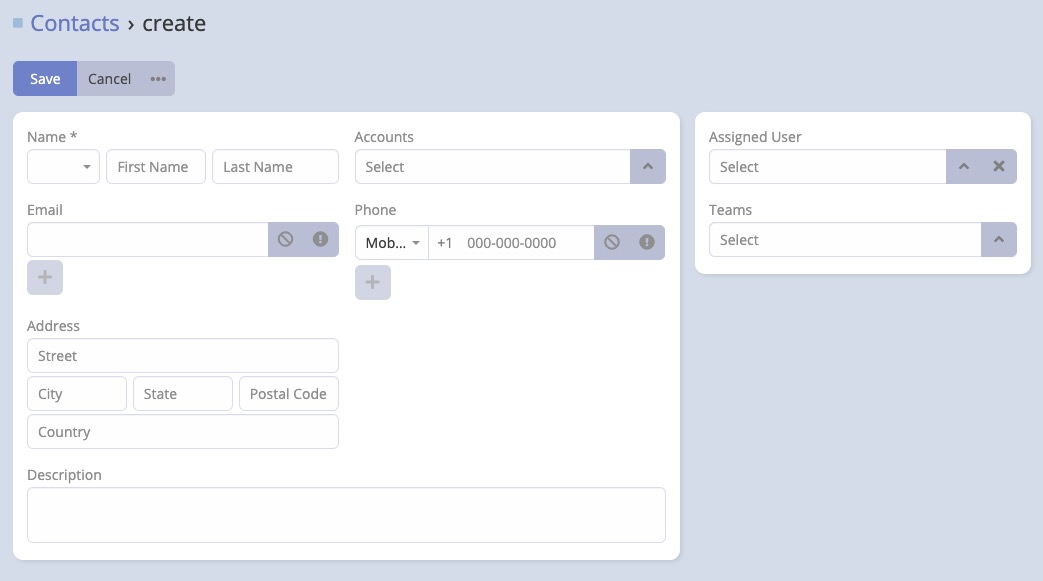Toggle the opted-out icon next to Phone
The height and width of the screenshot is (581, 1043).
click(x=610, y=242)
